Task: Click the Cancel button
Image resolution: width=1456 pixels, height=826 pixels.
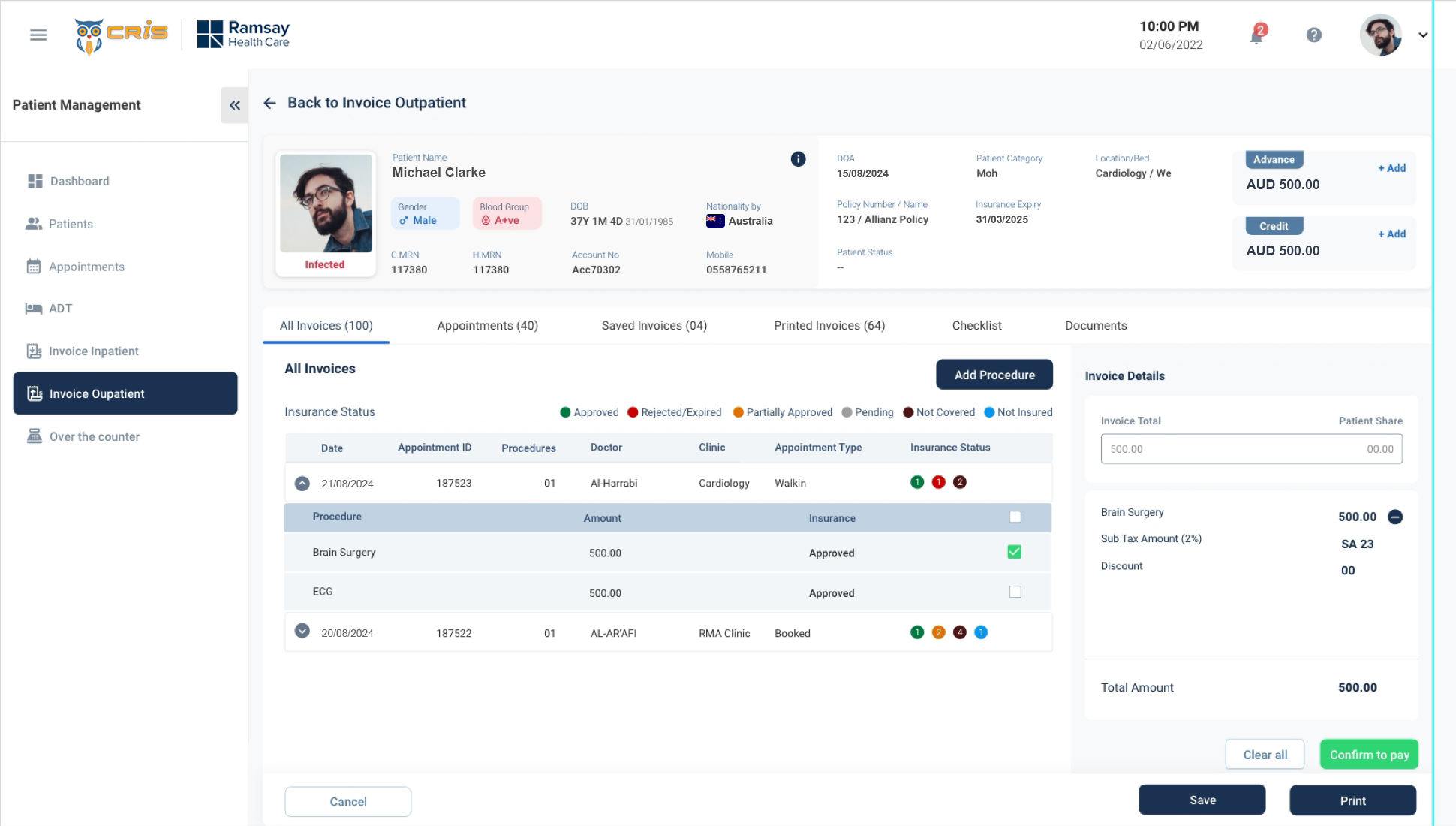Action: point(348,801)
